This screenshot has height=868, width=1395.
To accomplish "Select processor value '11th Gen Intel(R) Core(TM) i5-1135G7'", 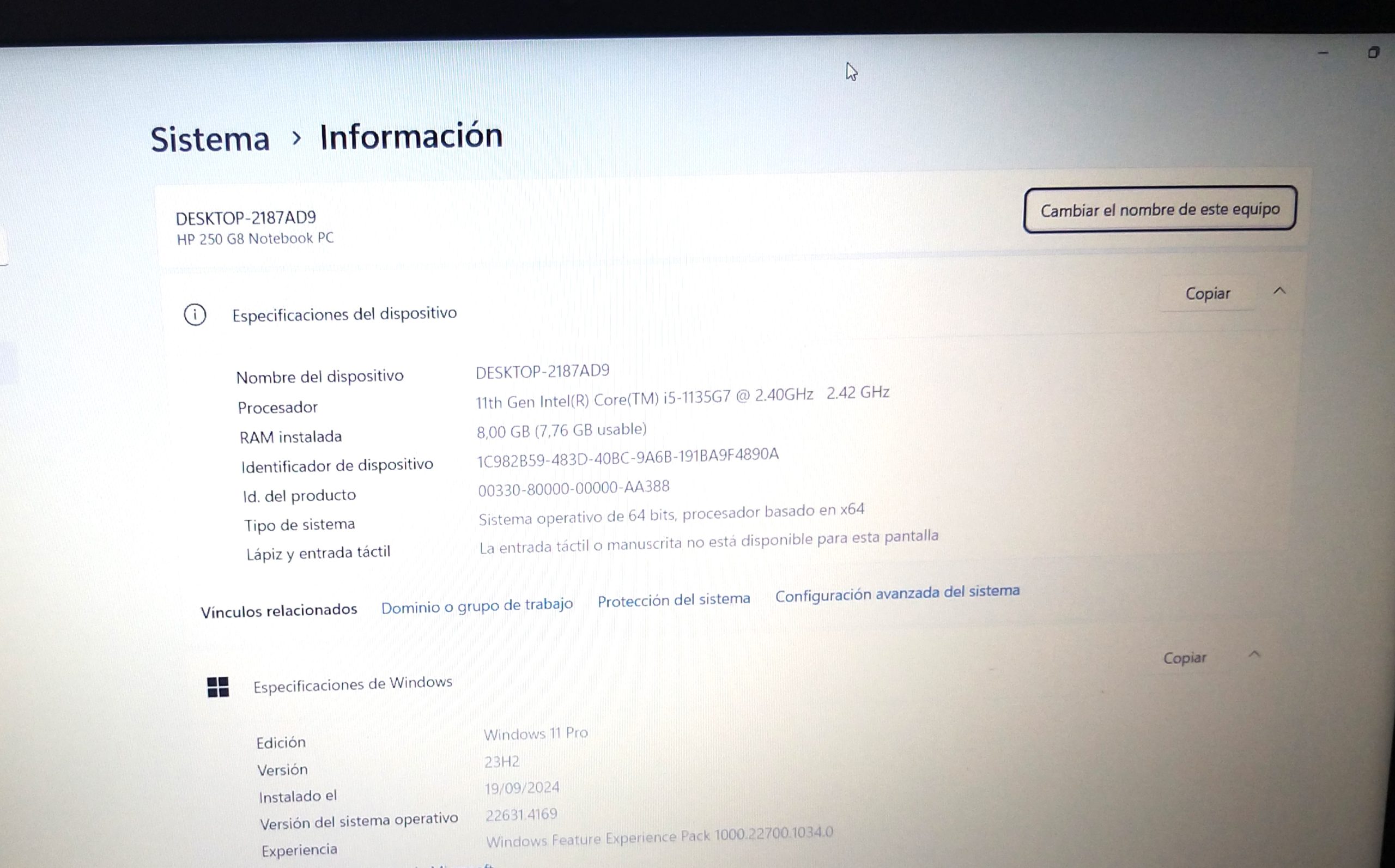I will (x=603, y=399).
